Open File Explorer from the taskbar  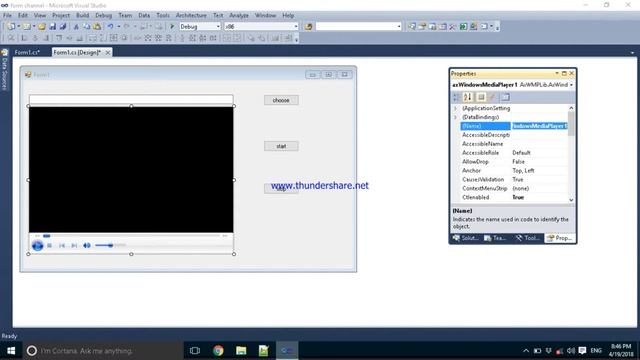click(241, 351)
